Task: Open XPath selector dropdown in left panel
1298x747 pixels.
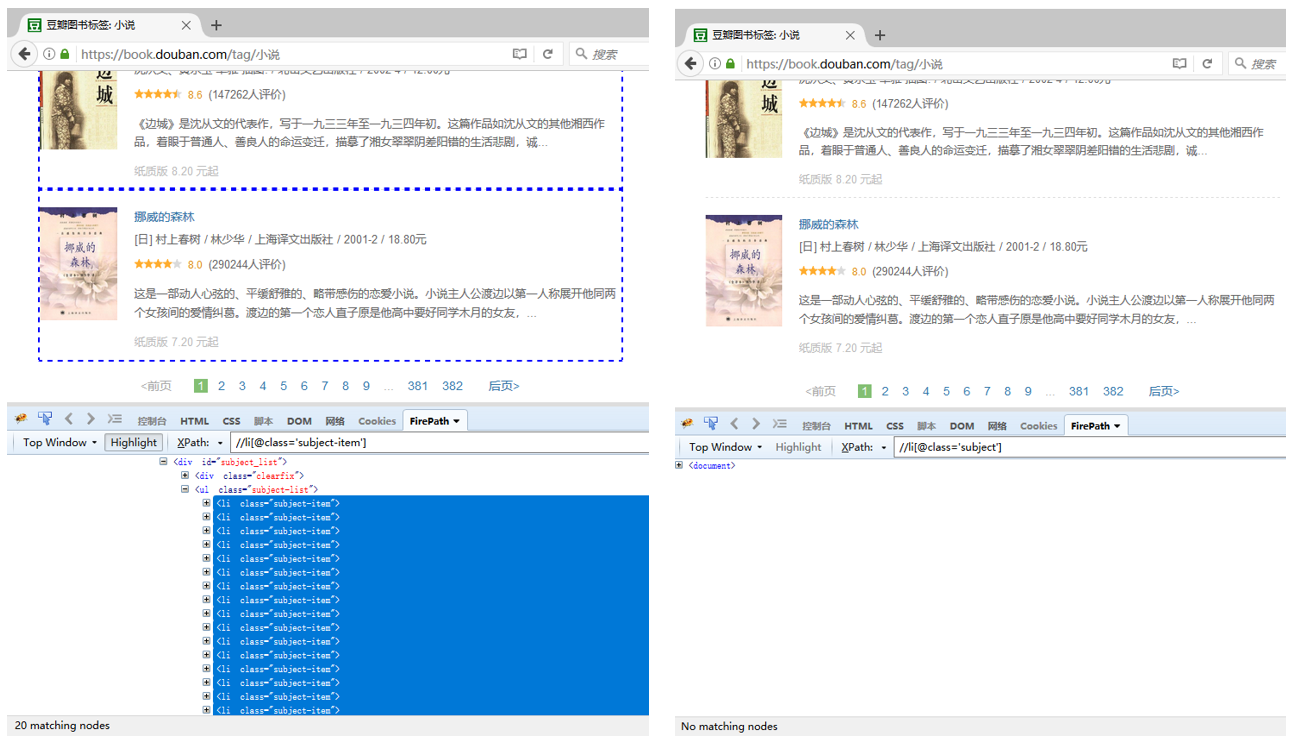Action: tap(219, 443)
